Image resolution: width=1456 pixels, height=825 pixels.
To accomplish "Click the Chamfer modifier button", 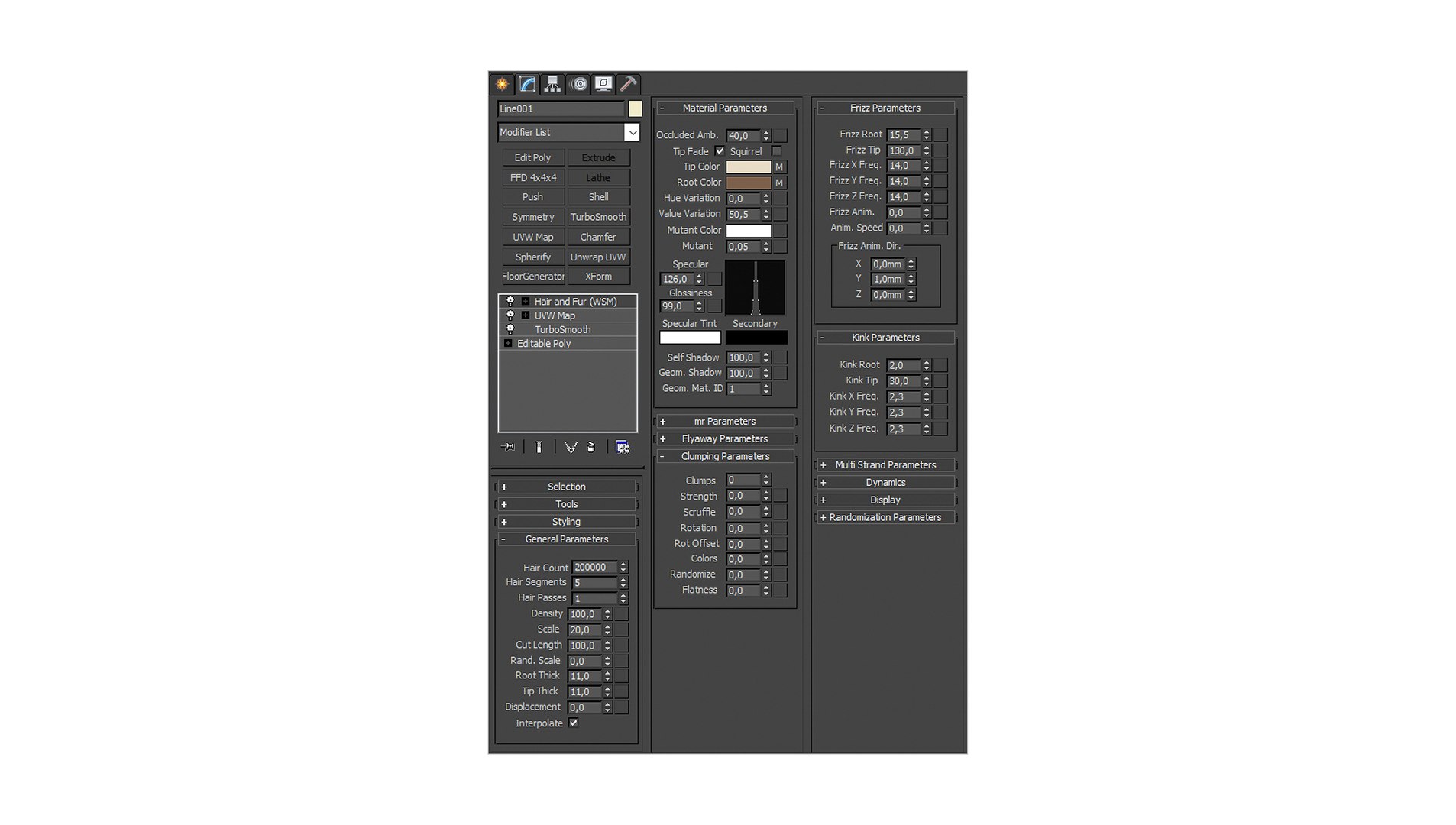I will point(598,237).
